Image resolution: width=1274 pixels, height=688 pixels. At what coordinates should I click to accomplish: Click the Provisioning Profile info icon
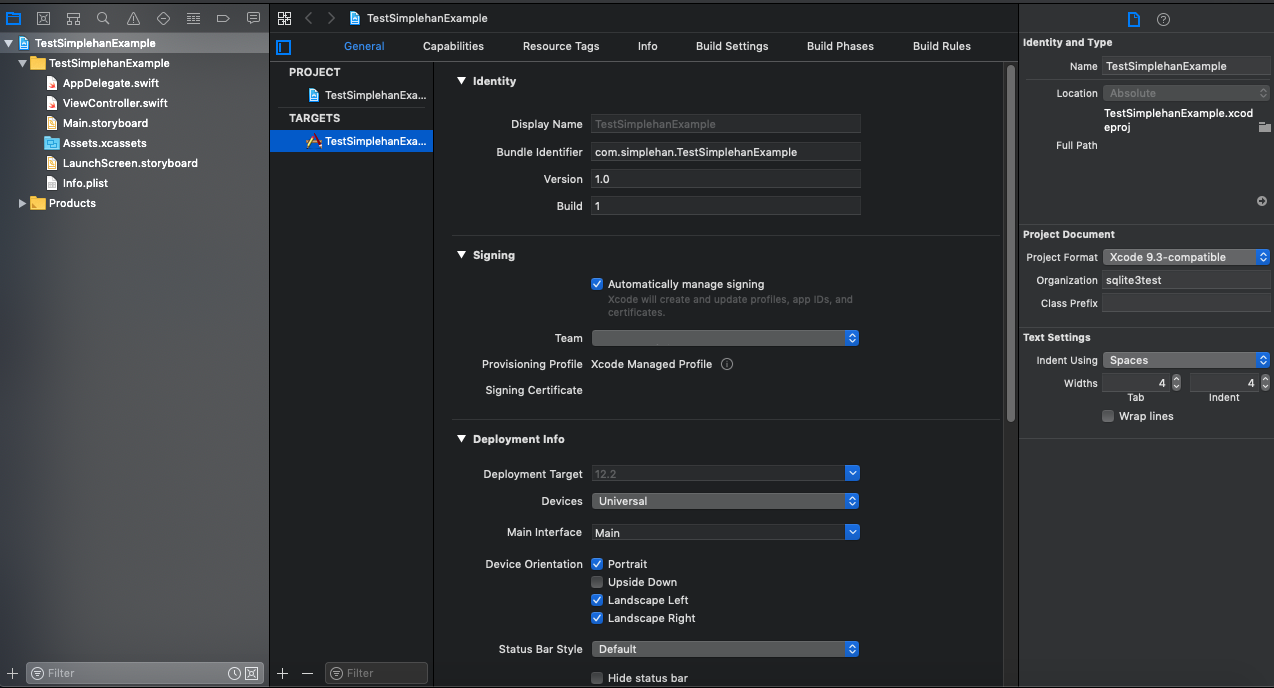(x=727, y=364)
